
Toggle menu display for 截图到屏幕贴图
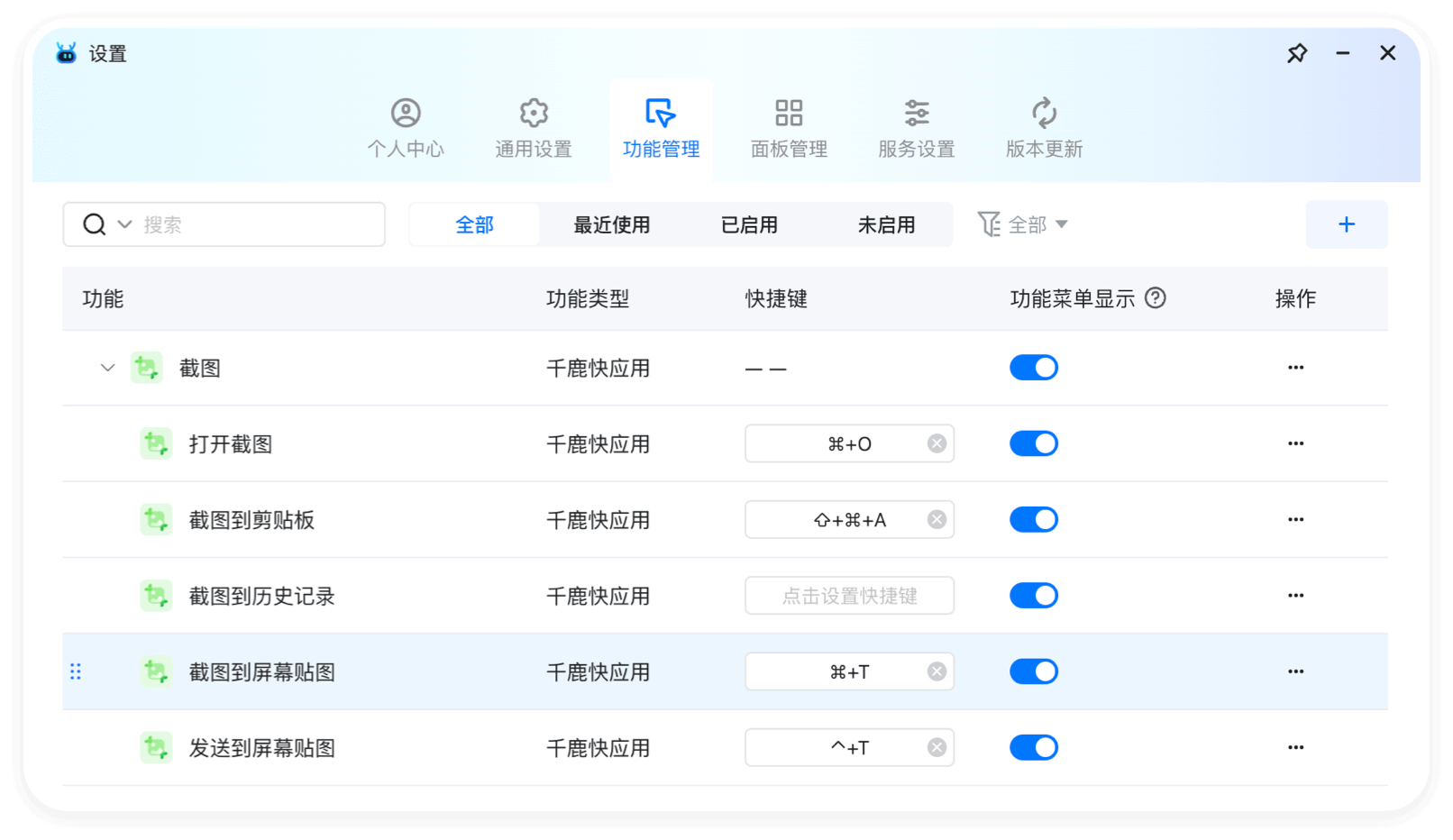click(1034, 671)
